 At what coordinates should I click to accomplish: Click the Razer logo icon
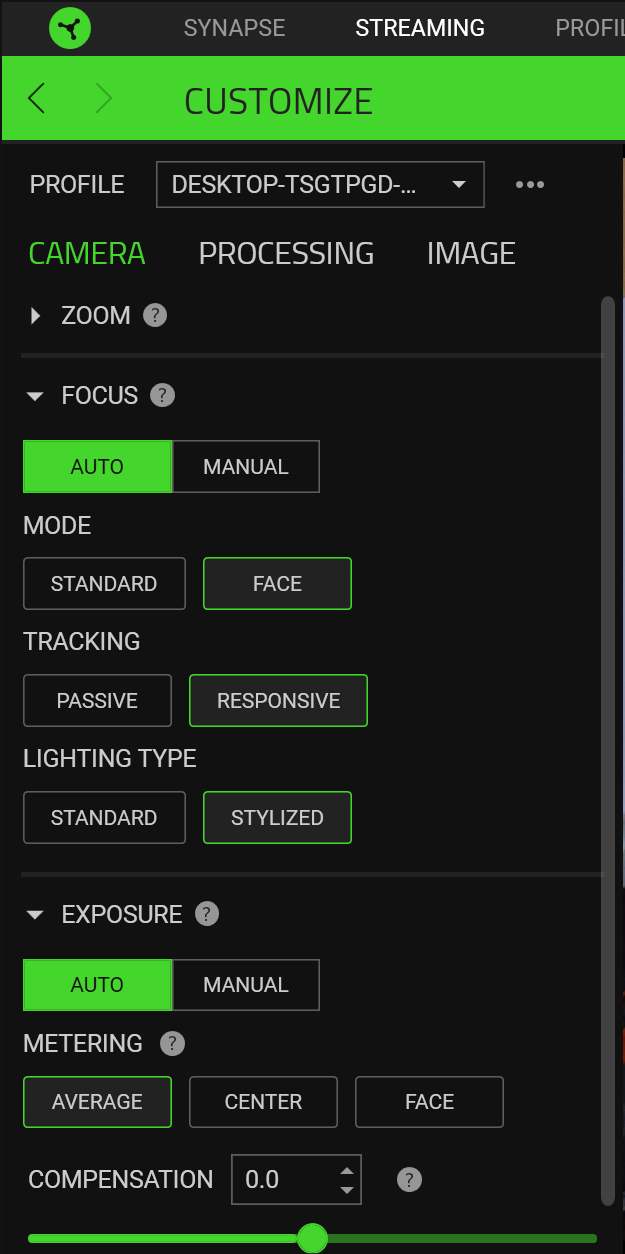point(70,28)
